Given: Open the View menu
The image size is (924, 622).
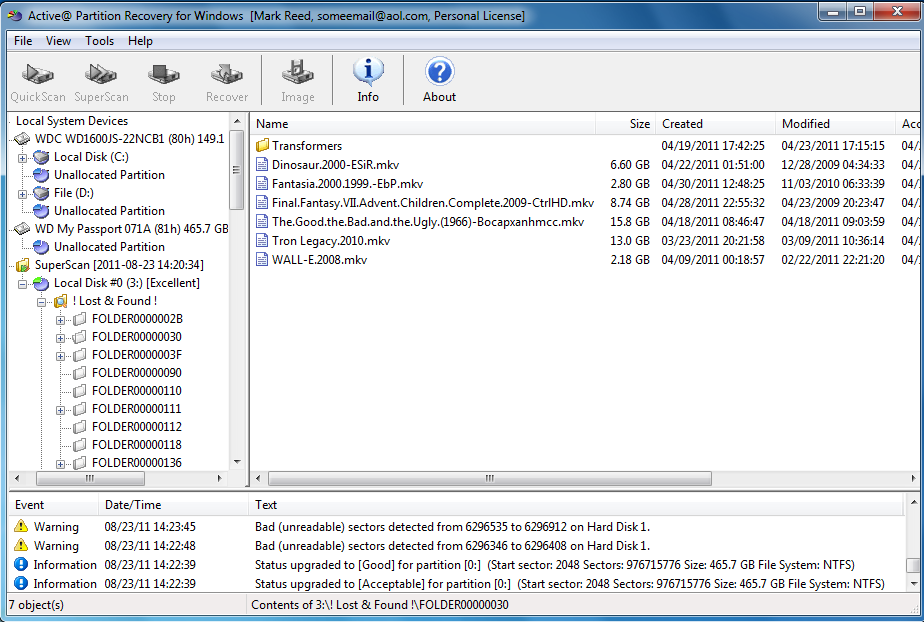Looking at the screenshot, I should pos(58,41).
